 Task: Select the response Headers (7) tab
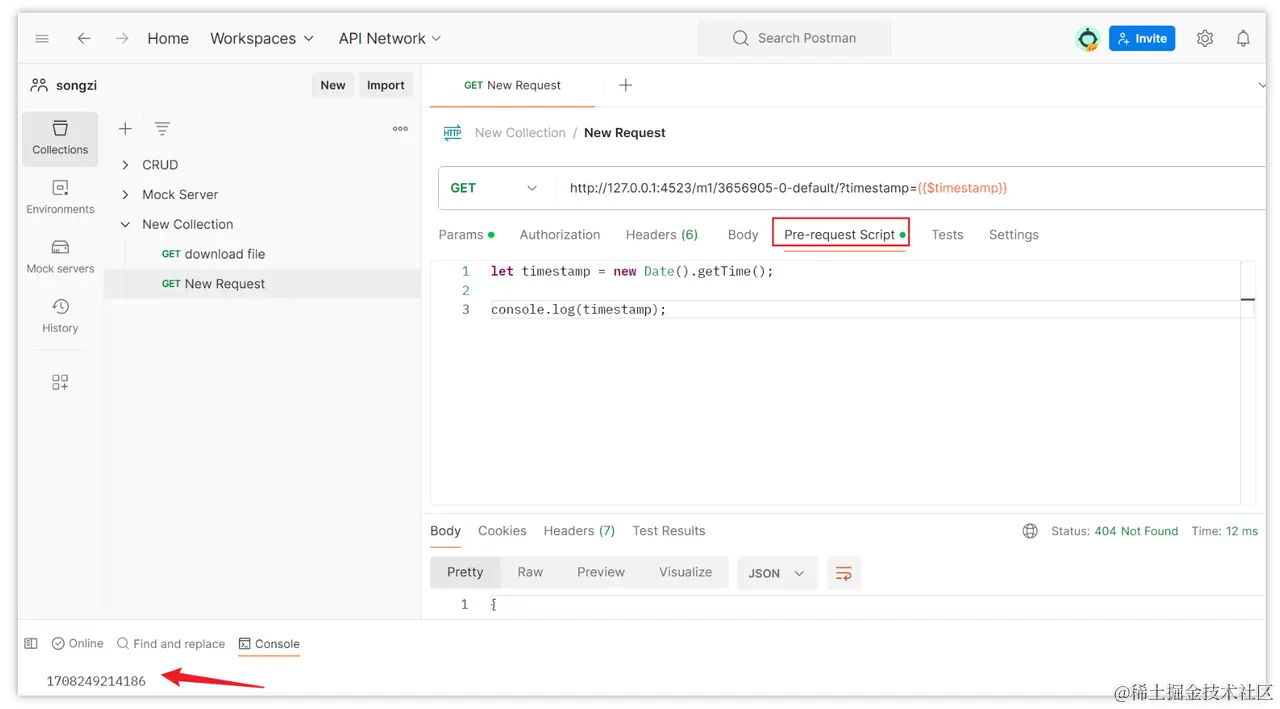click(x=579, y=531)
